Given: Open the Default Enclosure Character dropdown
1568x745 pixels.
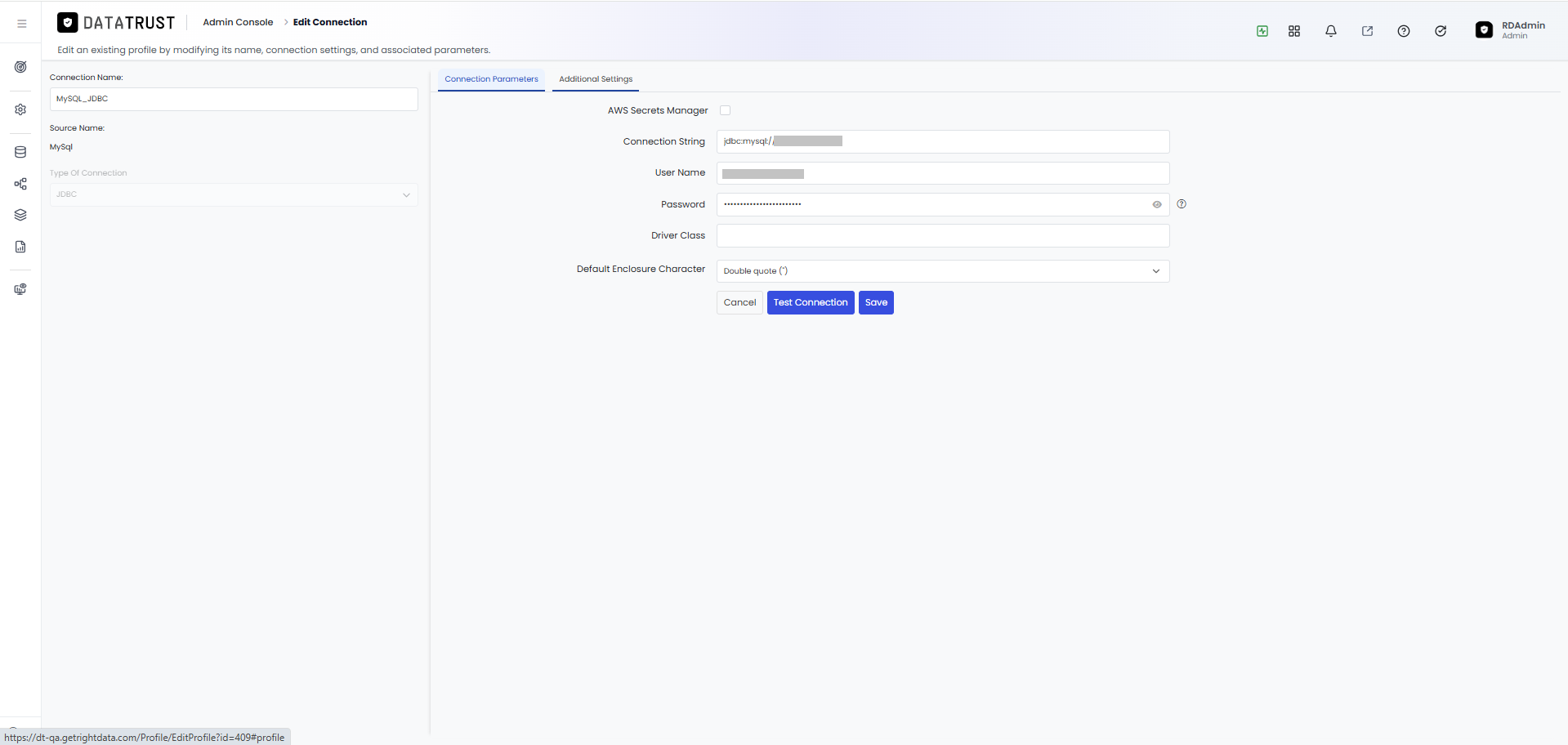Looking at the screenshot, I should [x=943, y=271].
